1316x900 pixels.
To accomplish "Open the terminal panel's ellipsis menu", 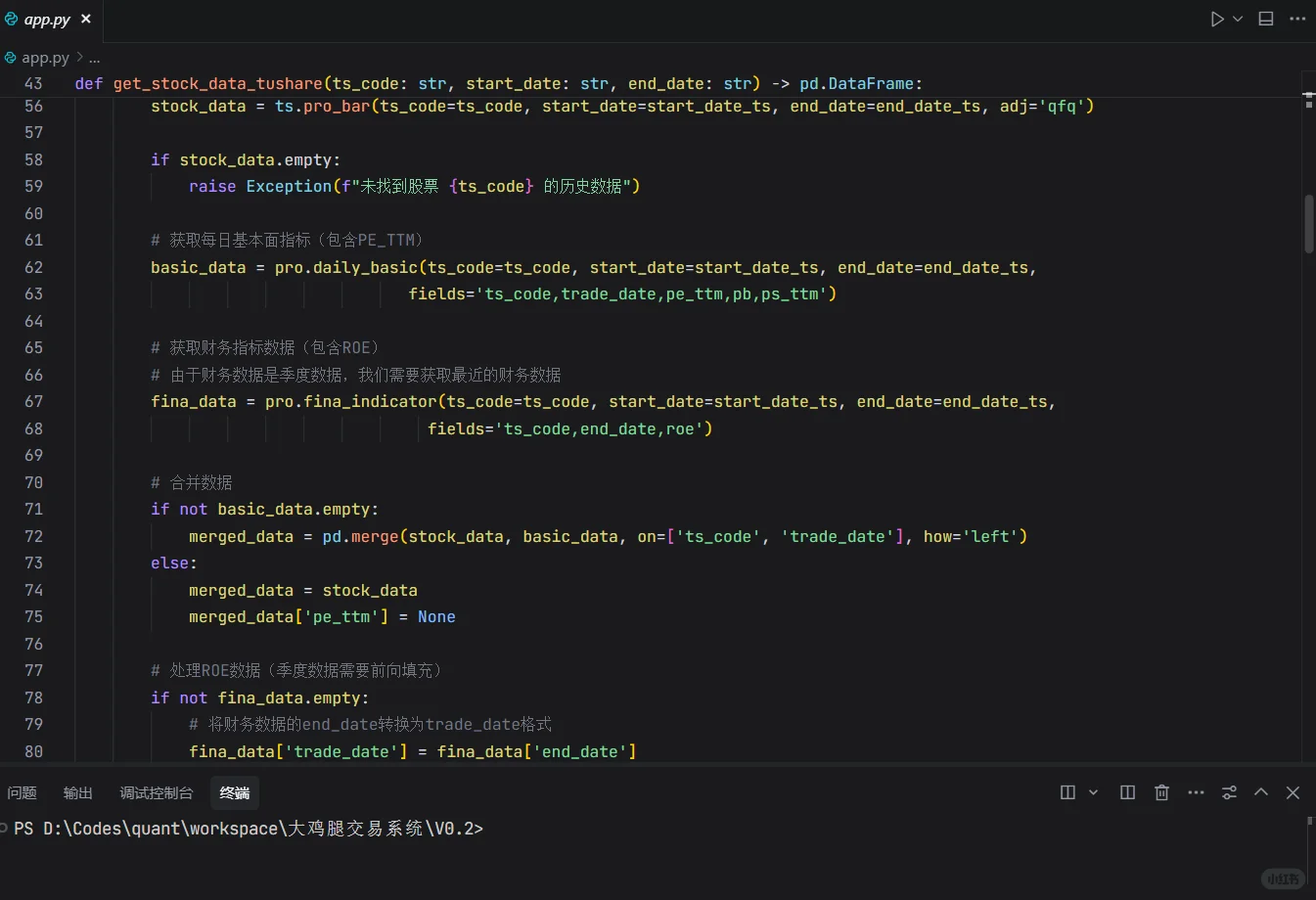I will pos(1196,792).
